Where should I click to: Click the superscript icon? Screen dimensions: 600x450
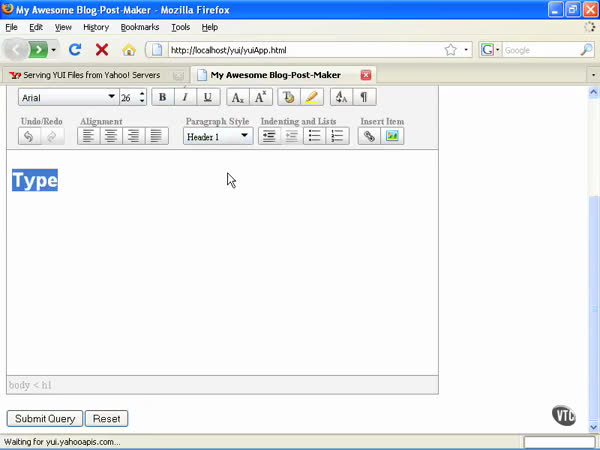click(x=260, y=97)
